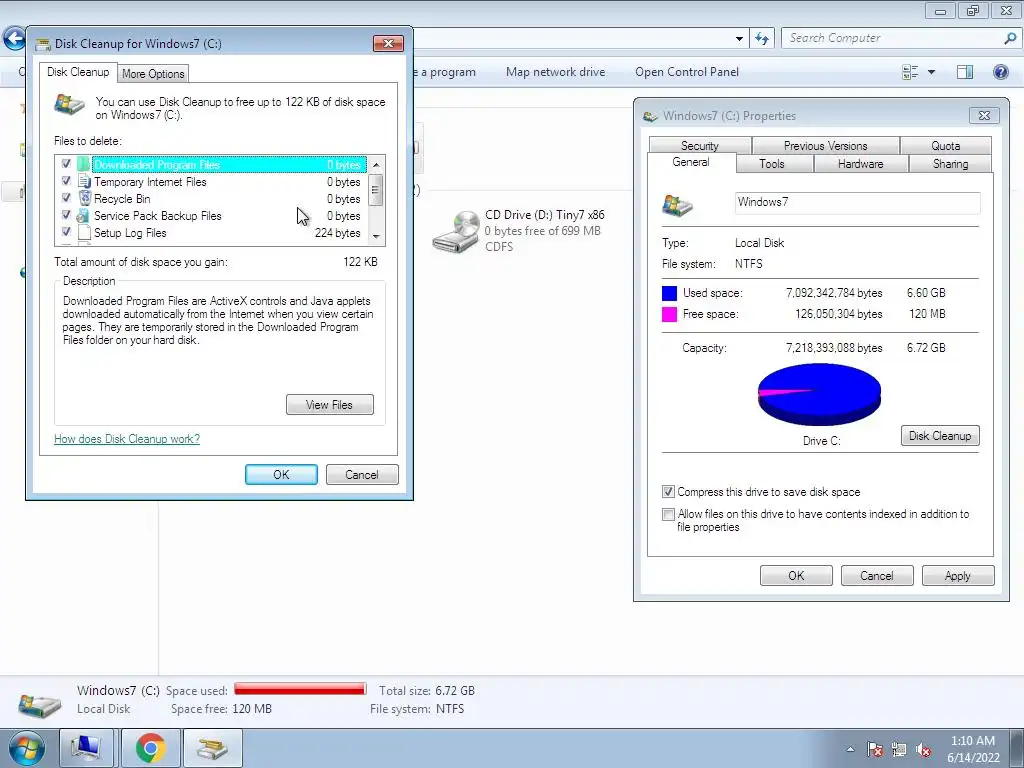Click the Setup Log Files icon
Viewport: 1024px width, 768px height.
click(84, 232)
